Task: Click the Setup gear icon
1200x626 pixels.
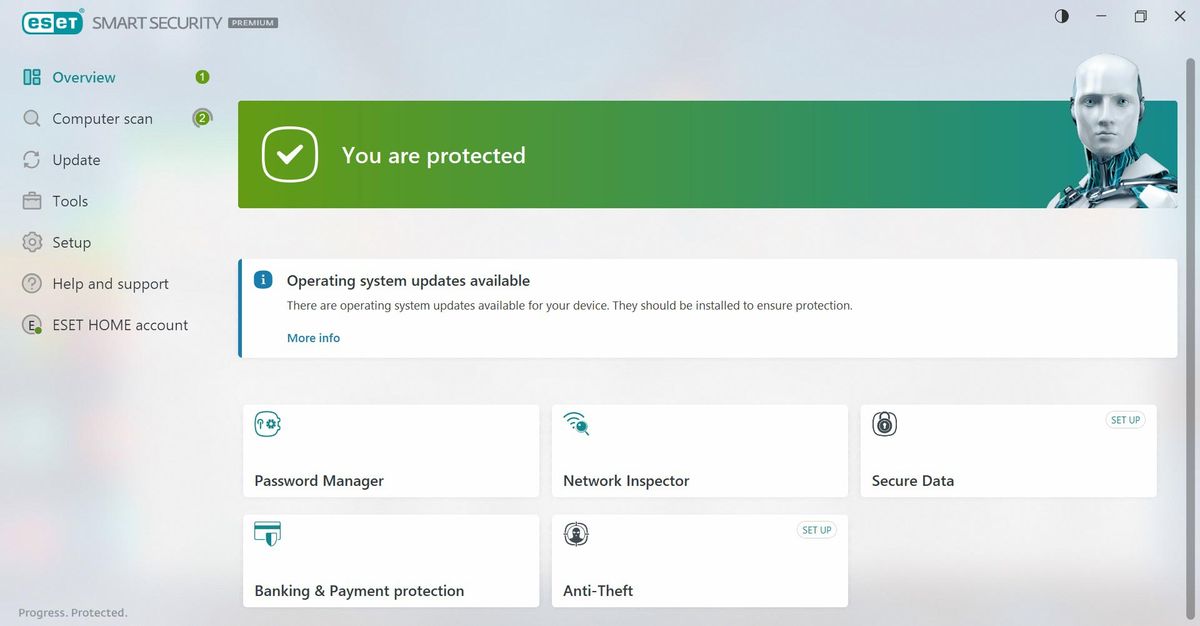Action: pos(31,242)
